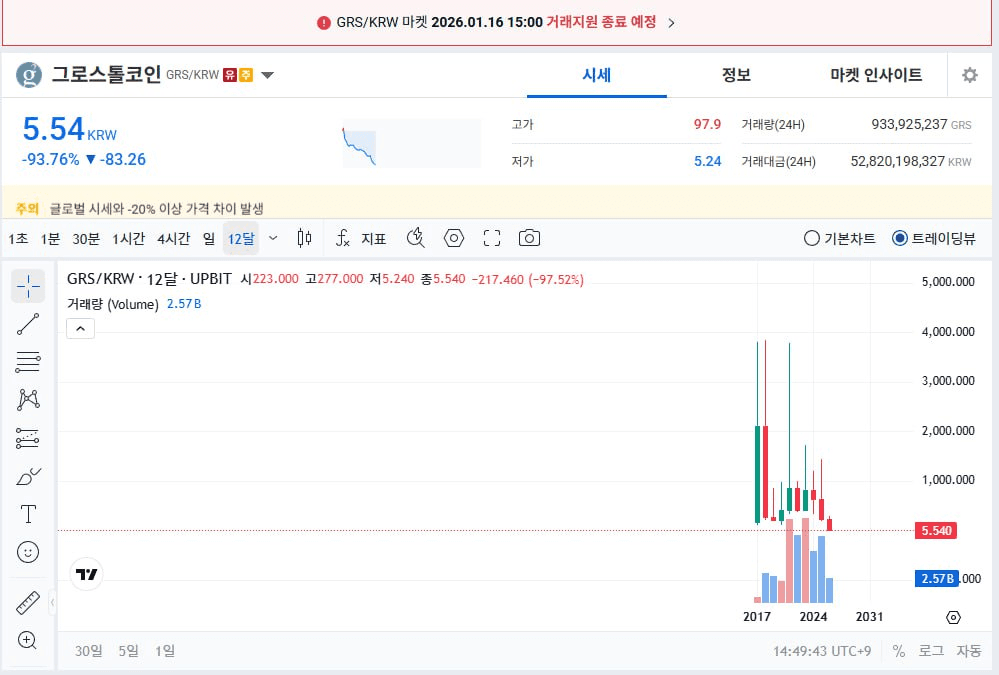Select the 4시간 interval button

(x=173, y=238)
